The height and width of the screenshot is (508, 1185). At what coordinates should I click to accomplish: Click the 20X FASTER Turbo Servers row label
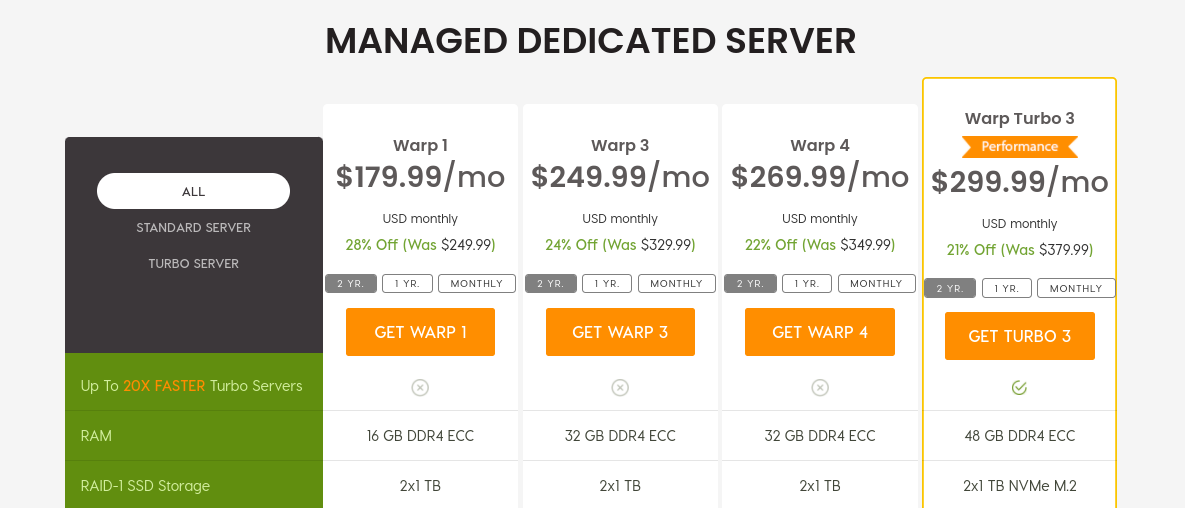[x=192, y=386]
